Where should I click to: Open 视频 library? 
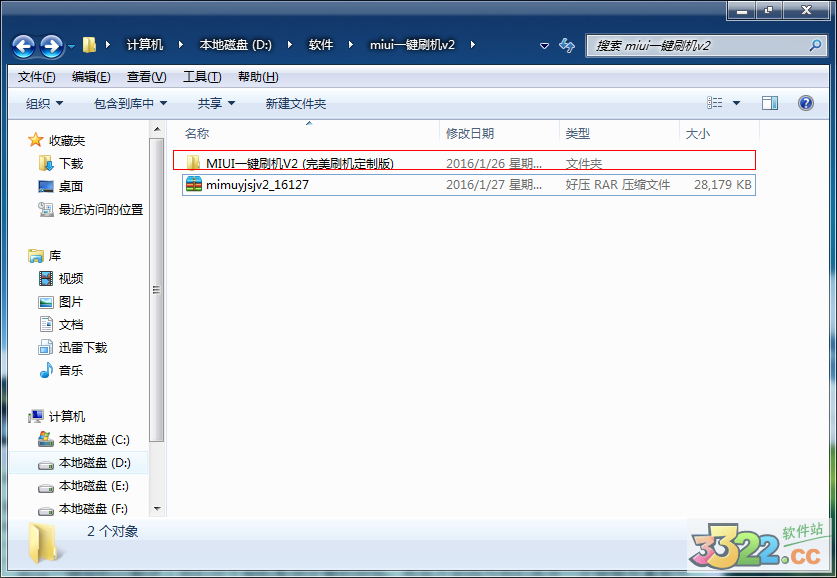click(71, 279)
